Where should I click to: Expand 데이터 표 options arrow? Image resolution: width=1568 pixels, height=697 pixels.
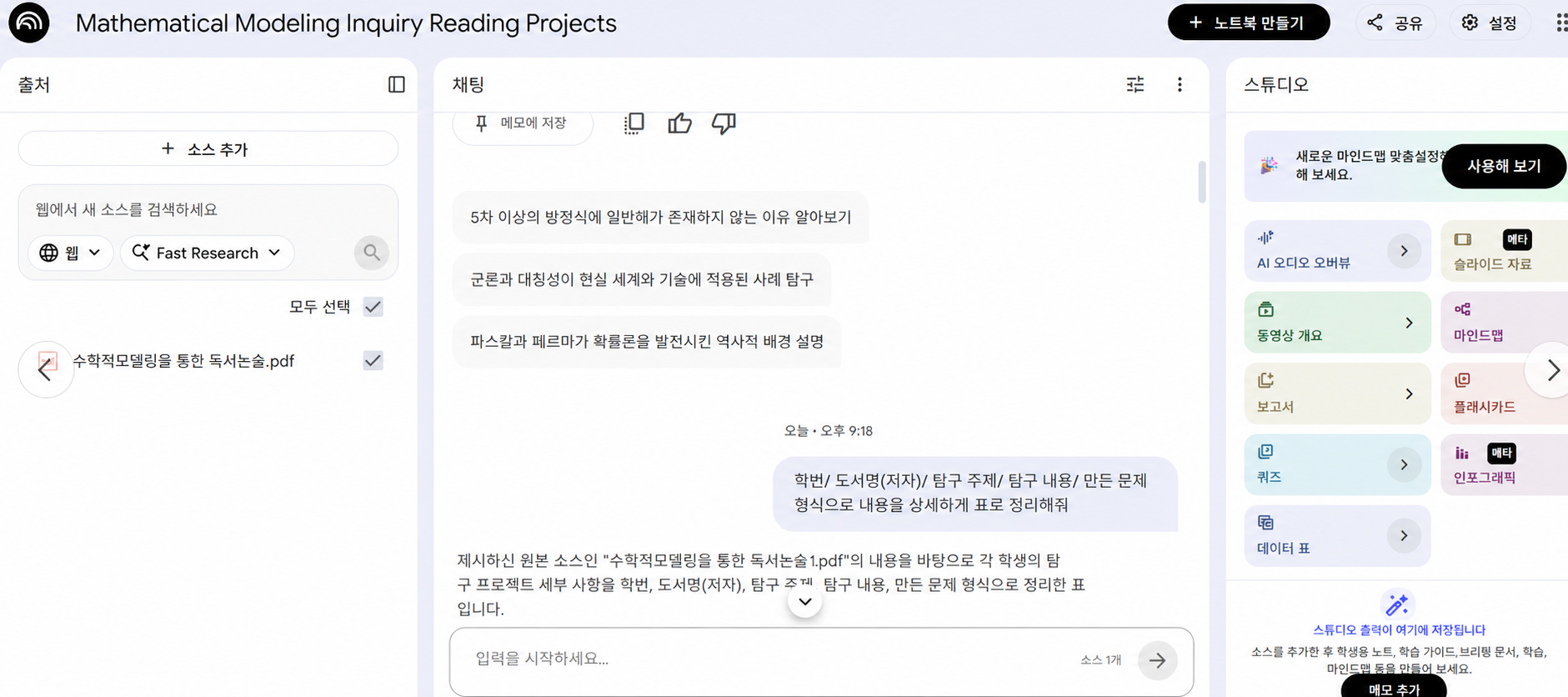click(1404, 535)
